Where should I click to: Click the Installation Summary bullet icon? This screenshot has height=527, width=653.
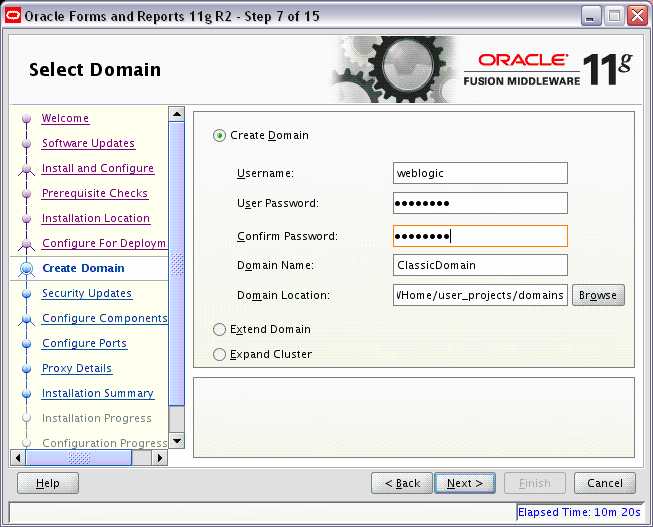coord(27,394)
